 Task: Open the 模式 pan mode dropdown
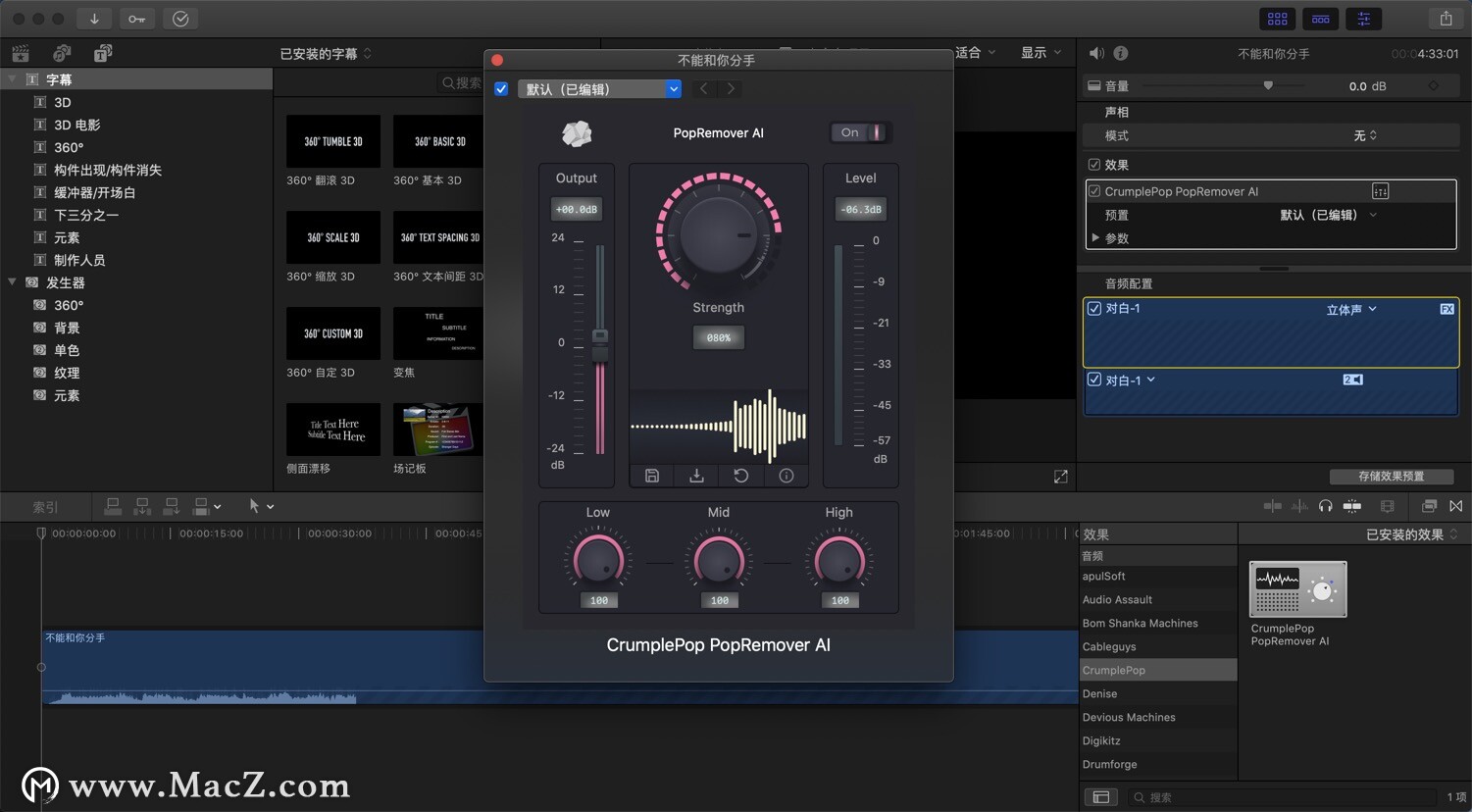1365,135
